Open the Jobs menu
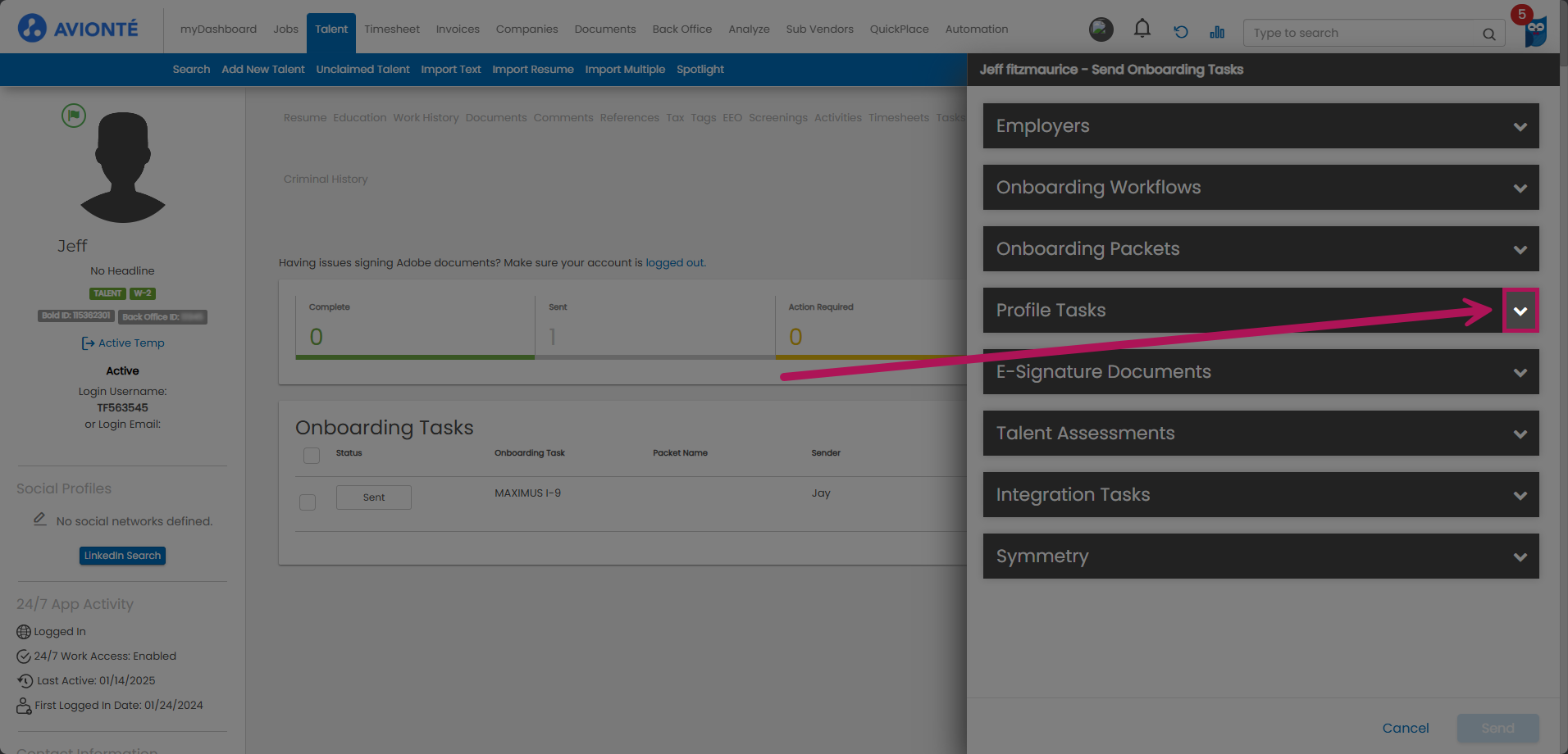The width and height of the screenshot is (1568, 754). tap(285, 29)
